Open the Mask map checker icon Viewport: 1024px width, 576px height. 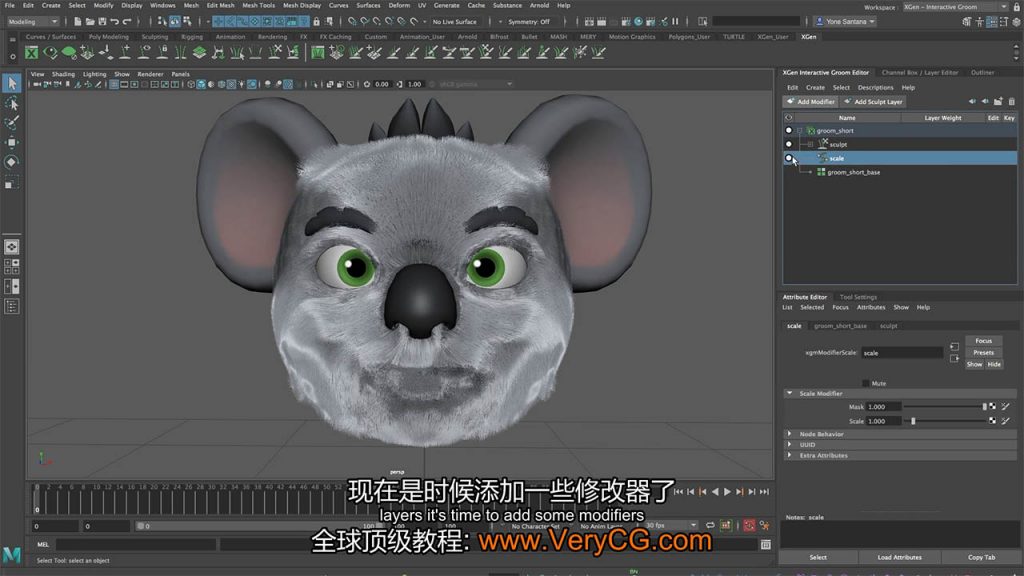(993, 406)
